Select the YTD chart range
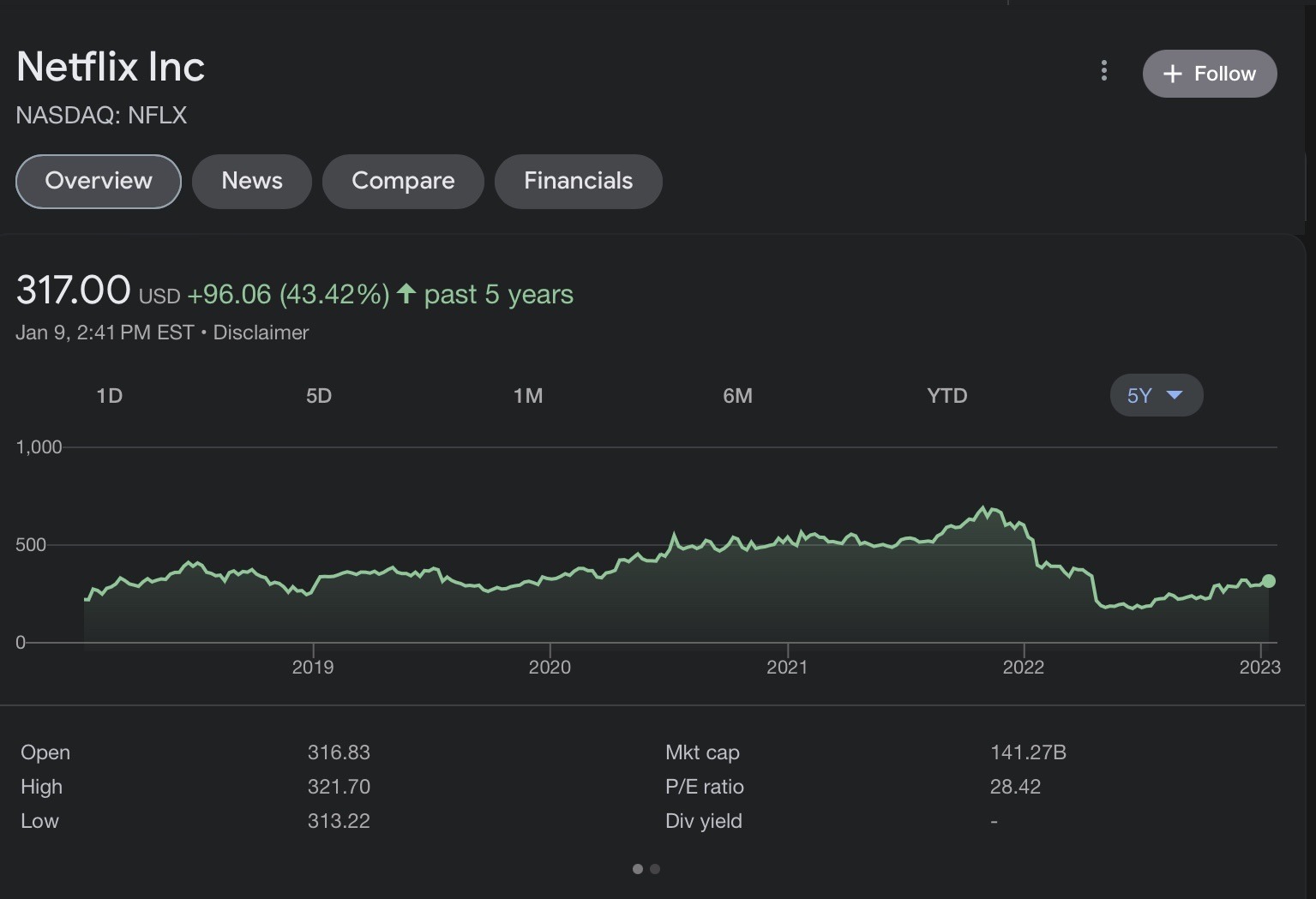 (x=946, y=396)
